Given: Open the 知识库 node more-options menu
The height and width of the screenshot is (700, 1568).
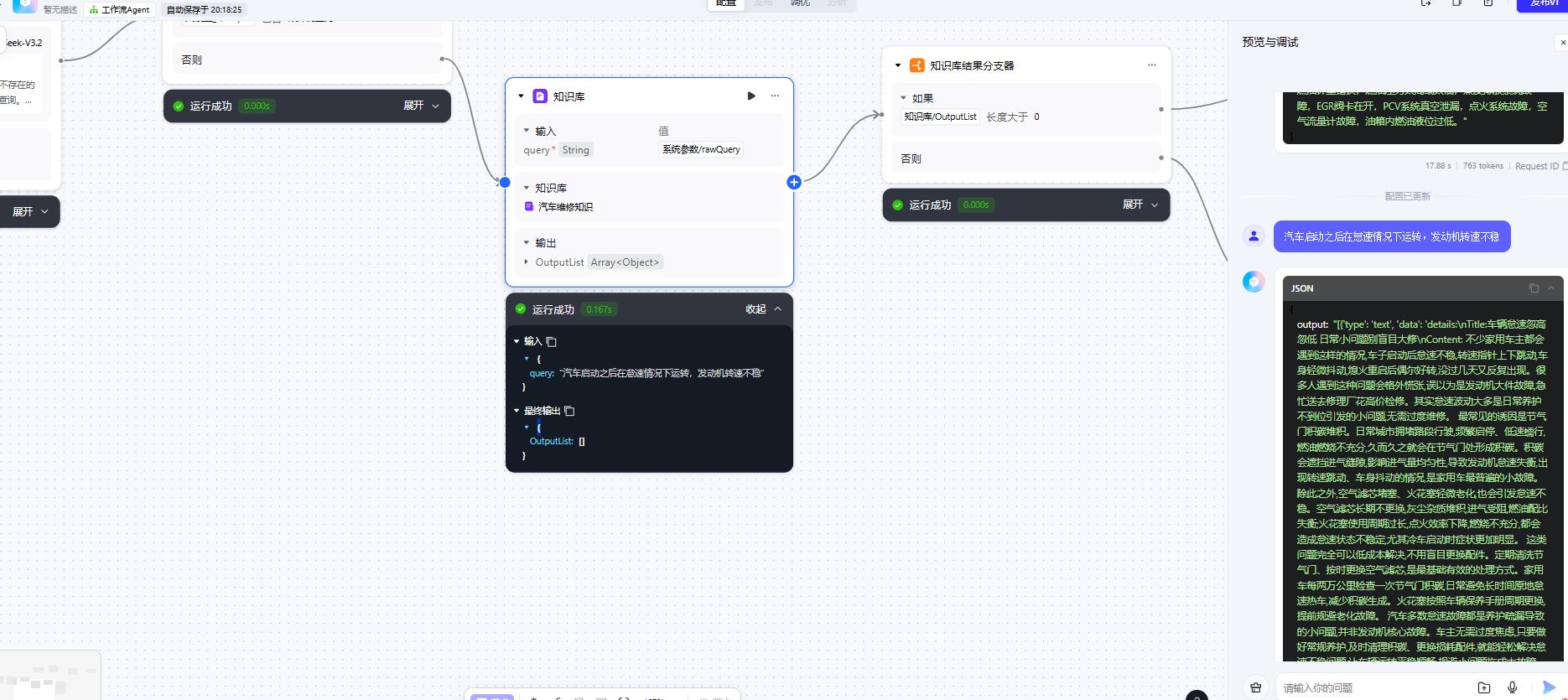Looking at the screenshot, I should [x=775, y=96].
